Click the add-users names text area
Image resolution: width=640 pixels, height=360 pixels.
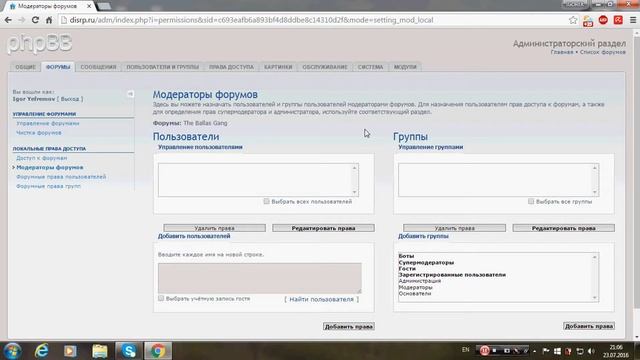pos(260,278)
